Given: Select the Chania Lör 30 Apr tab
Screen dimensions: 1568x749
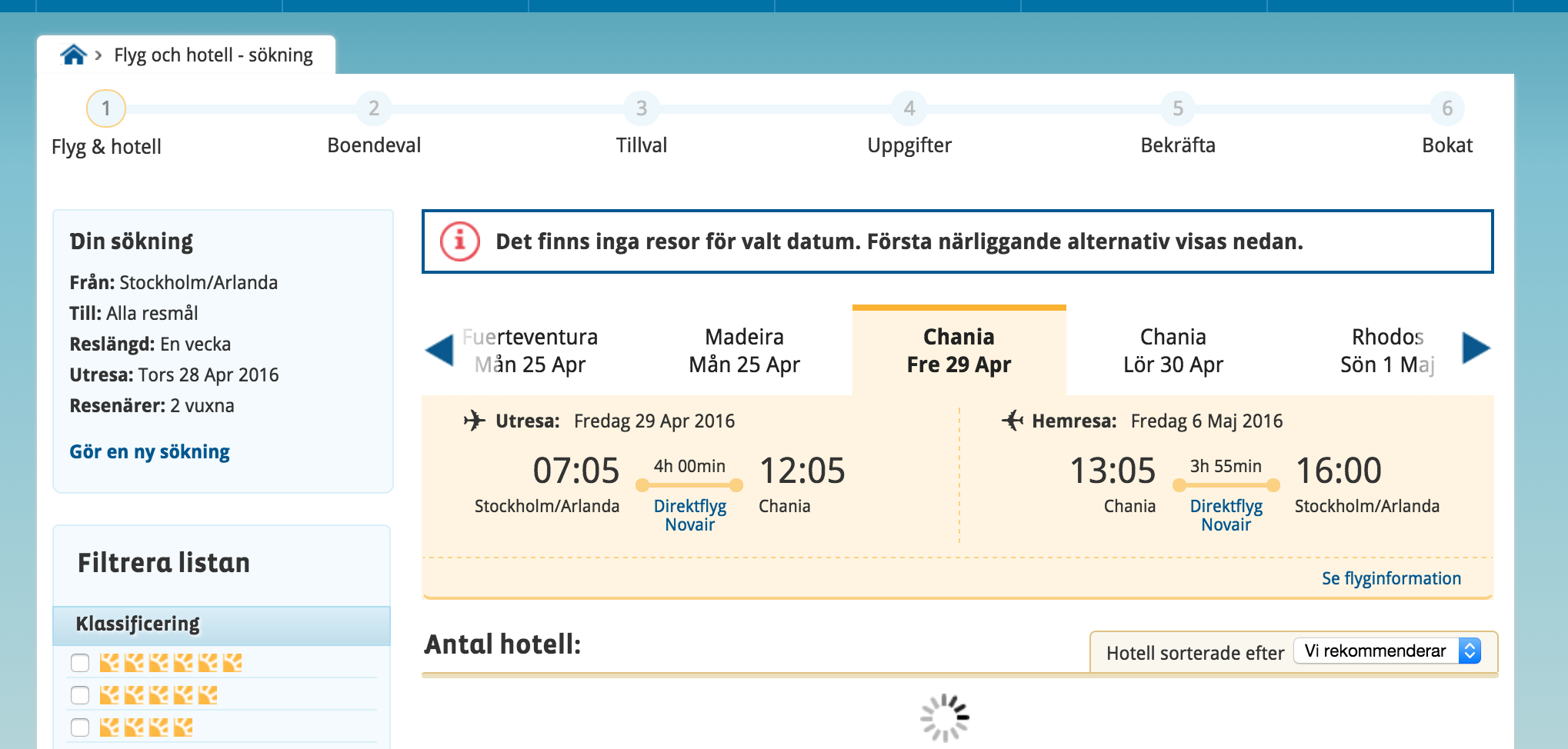Looking at the screenshot, I should (x=1173, y=351).
